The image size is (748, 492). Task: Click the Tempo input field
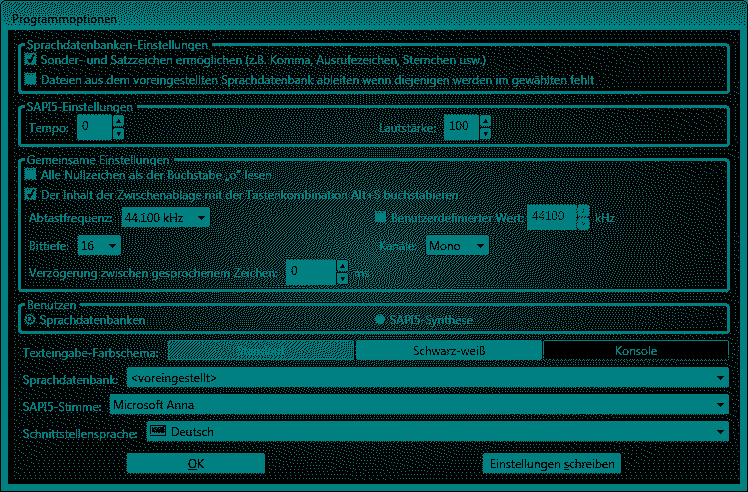(95, 127)
